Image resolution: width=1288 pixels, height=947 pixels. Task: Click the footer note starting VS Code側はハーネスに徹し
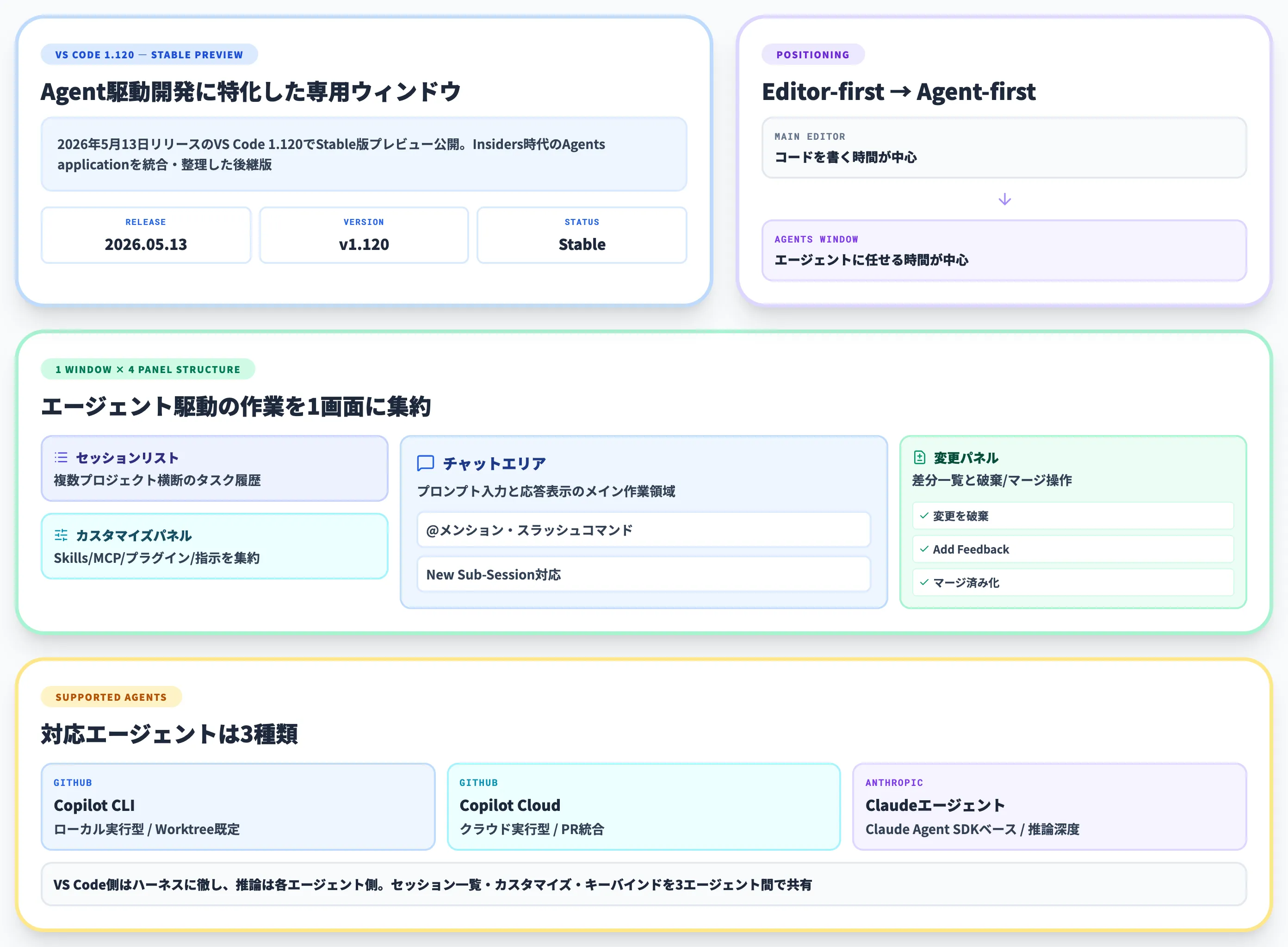(x=644, y=884)
